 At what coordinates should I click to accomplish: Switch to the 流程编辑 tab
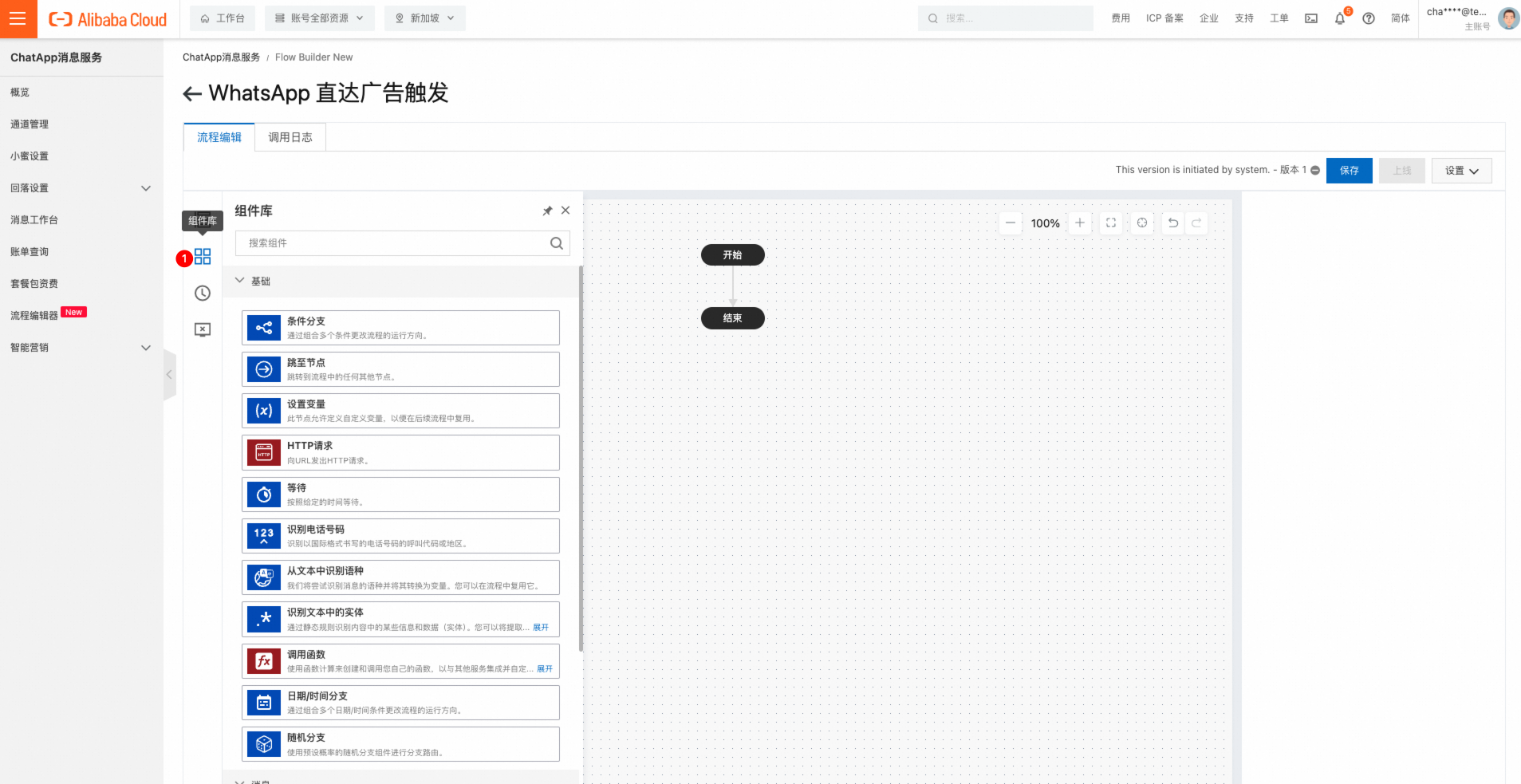219,137
